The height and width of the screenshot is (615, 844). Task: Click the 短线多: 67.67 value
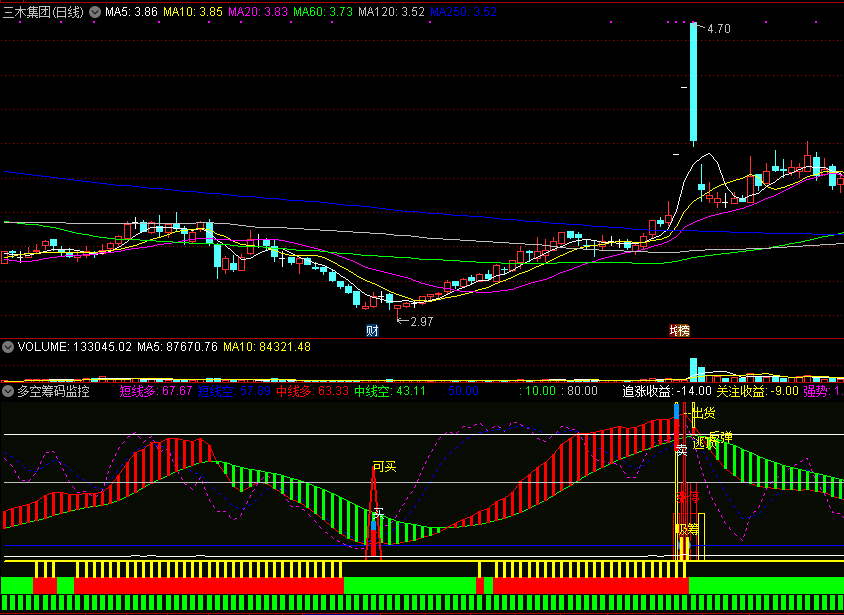(156, 391)
